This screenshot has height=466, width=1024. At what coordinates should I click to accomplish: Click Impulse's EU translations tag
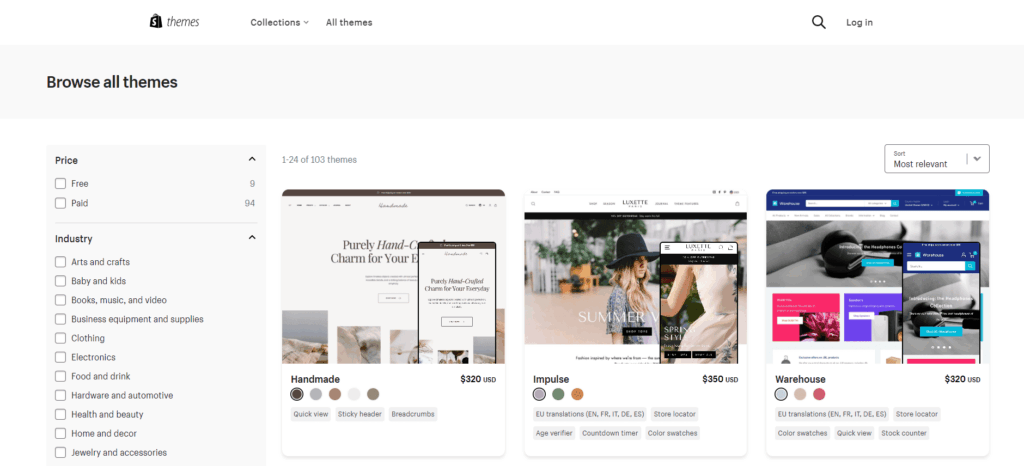(x=590, y=414)
